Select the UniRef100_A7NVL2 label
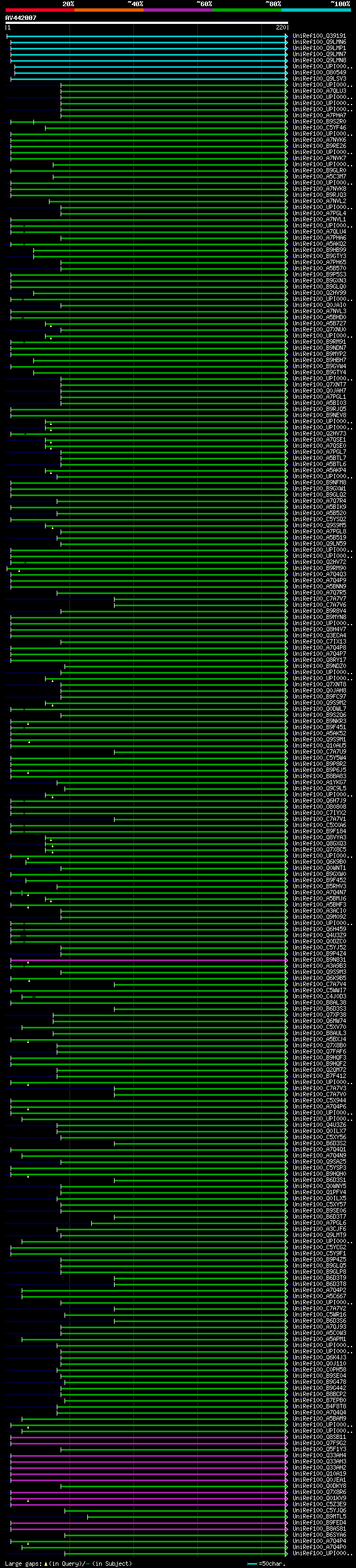The height and width of the screenshot is (1568, 356). coord(319,201)
